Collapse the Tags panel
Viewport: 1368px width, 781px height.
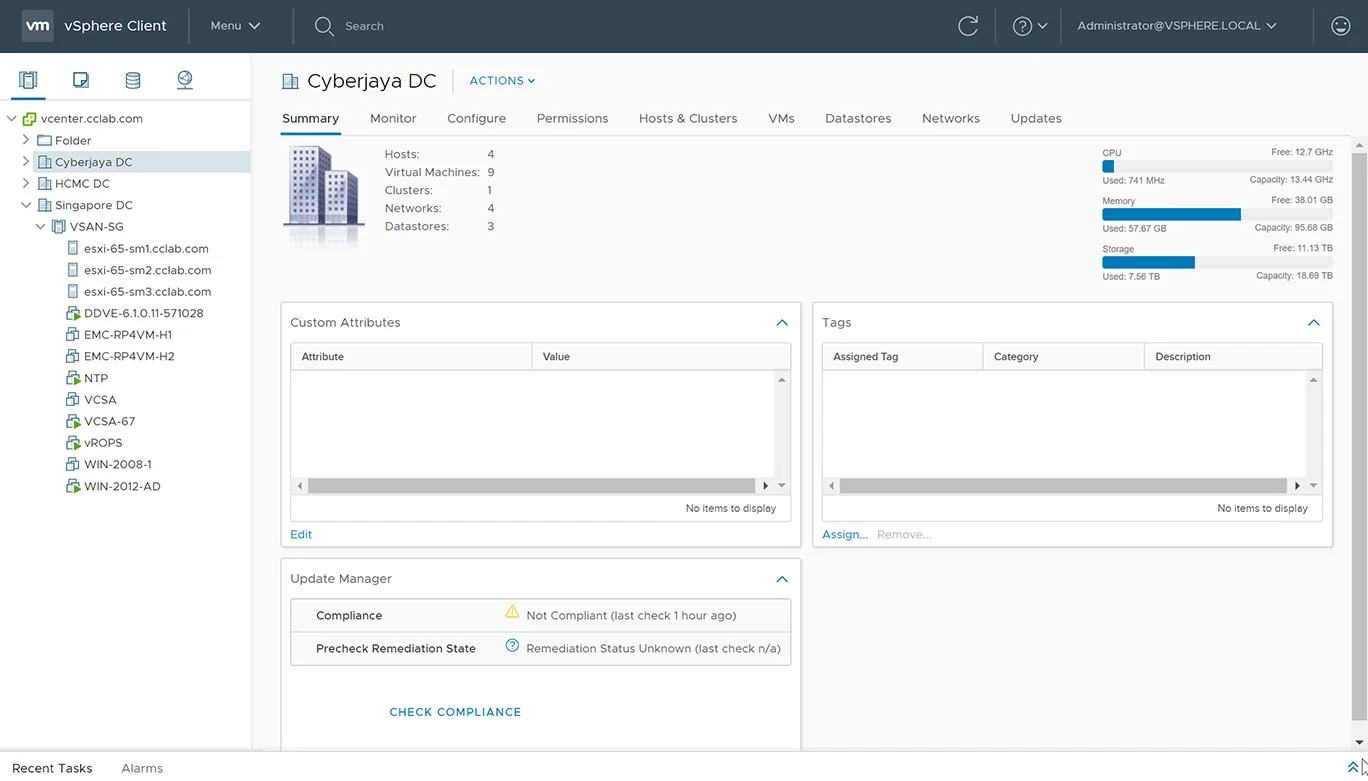tap(1314, 323)
